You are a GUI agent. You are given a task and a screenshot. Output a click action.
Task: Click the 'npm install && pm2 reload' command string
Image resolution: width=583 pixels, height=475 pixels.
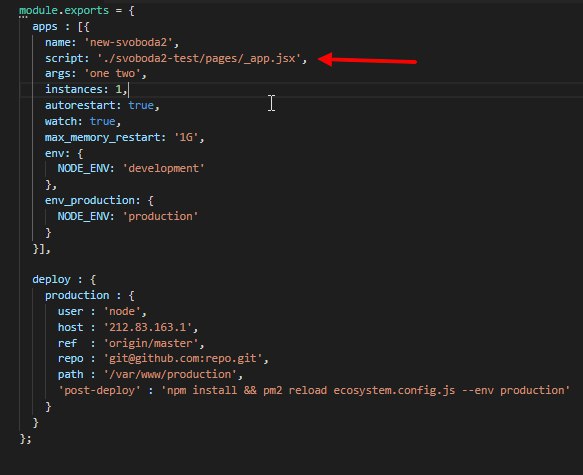[x=365, y=390]
